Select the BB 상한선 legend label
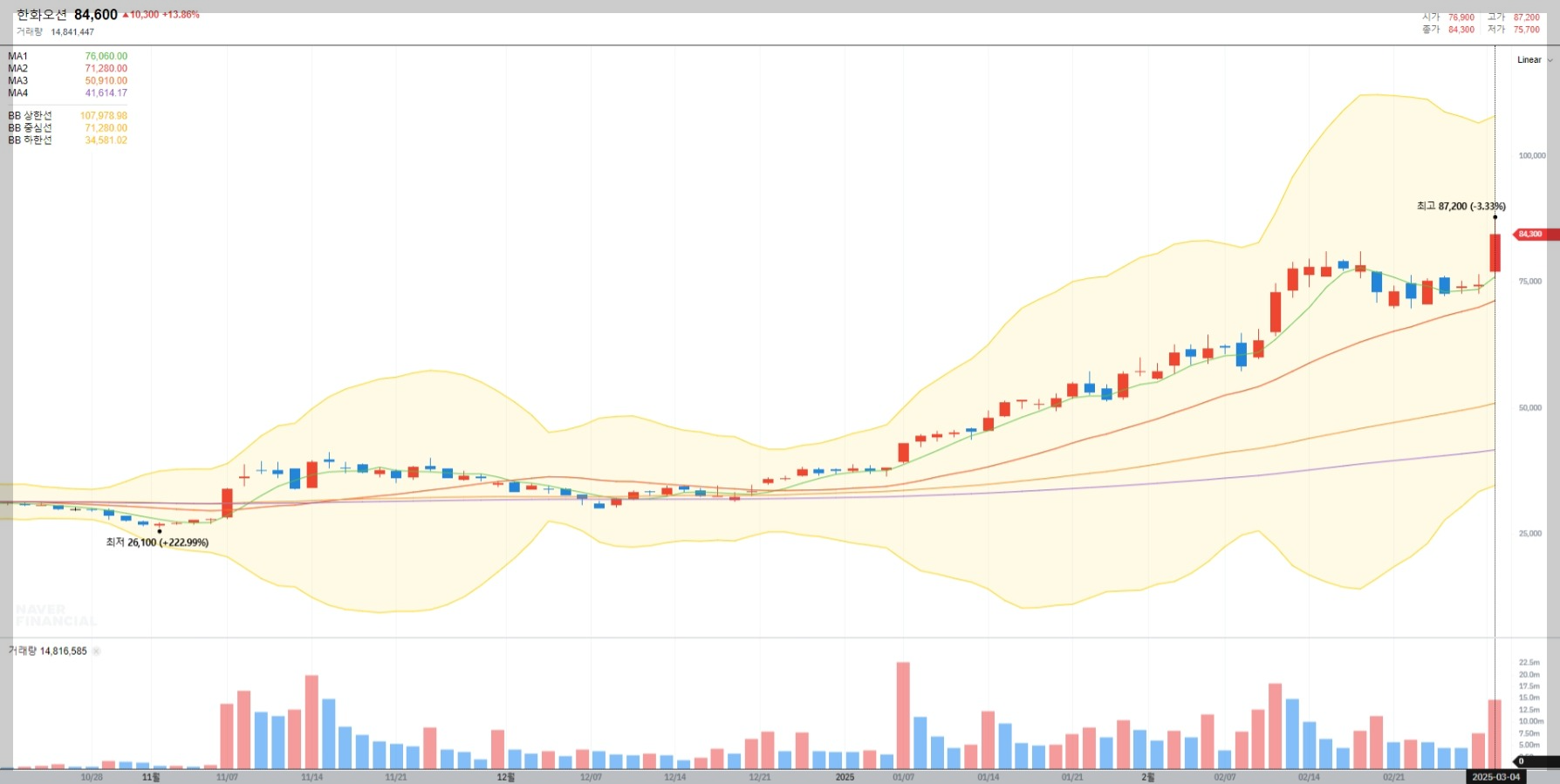This screenshot has height=784, width=1560. (30, 116)
